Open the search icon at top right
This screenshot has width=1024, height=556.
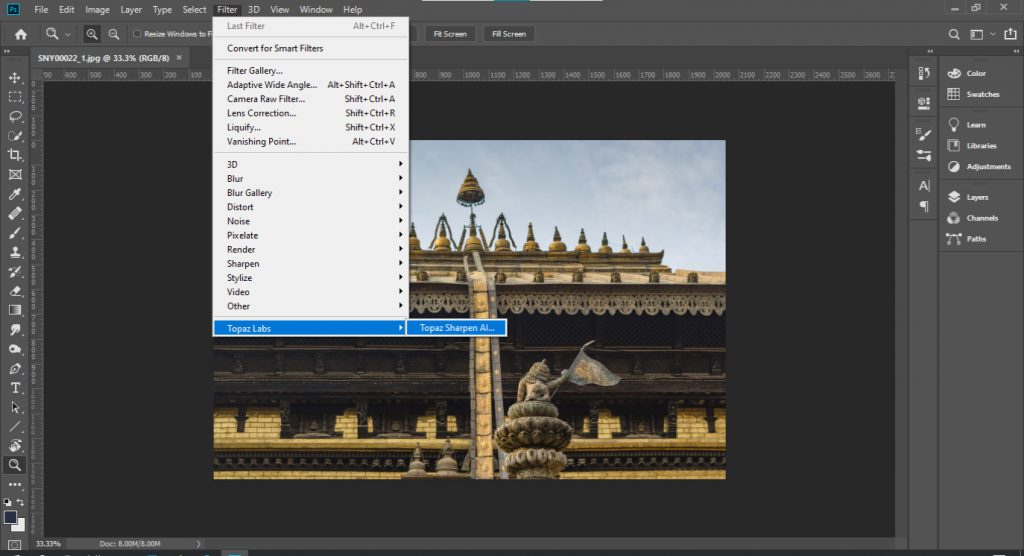[954, 34]
